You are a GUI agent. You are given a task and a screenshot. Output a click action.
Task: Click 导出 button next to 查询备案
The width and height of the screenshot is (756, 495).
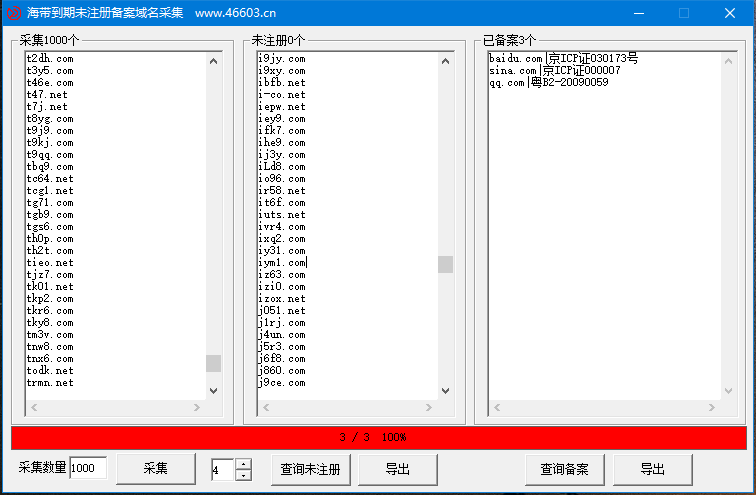(652, 469)
